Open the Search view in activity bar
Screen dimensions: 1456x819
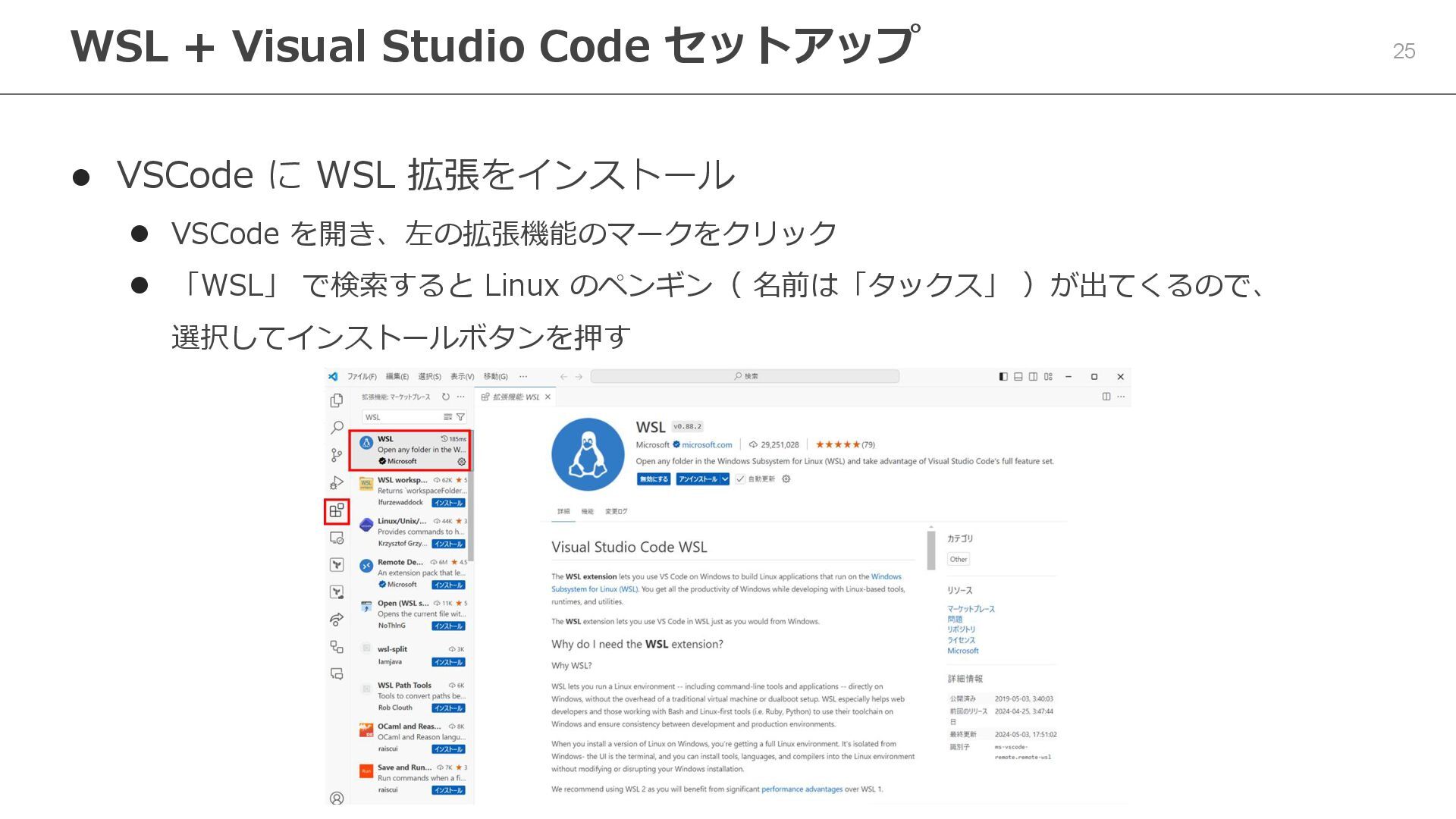click(x=337, y=428)
